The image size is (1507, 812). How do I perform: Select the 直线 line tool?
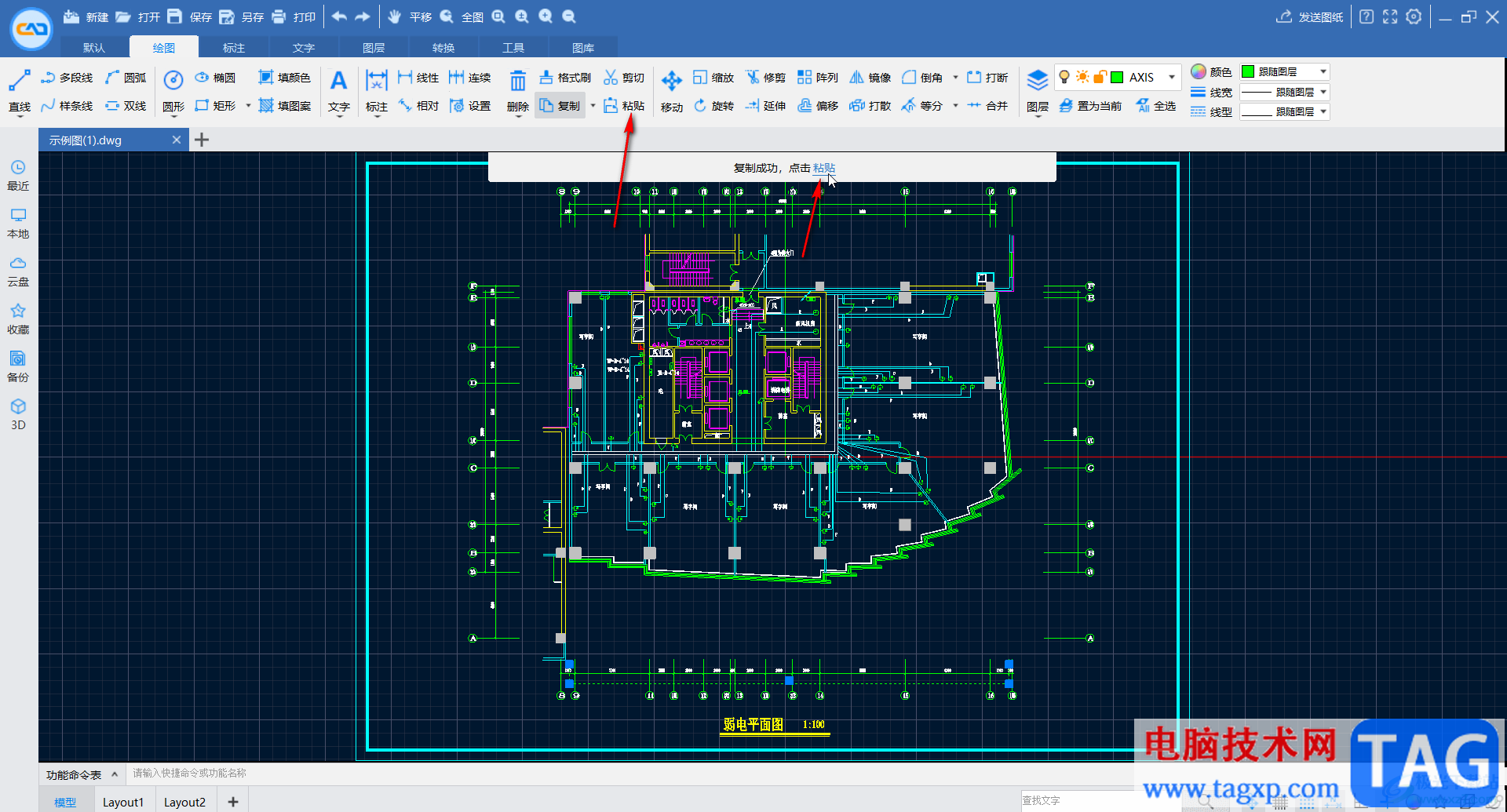tap(20, 91)
